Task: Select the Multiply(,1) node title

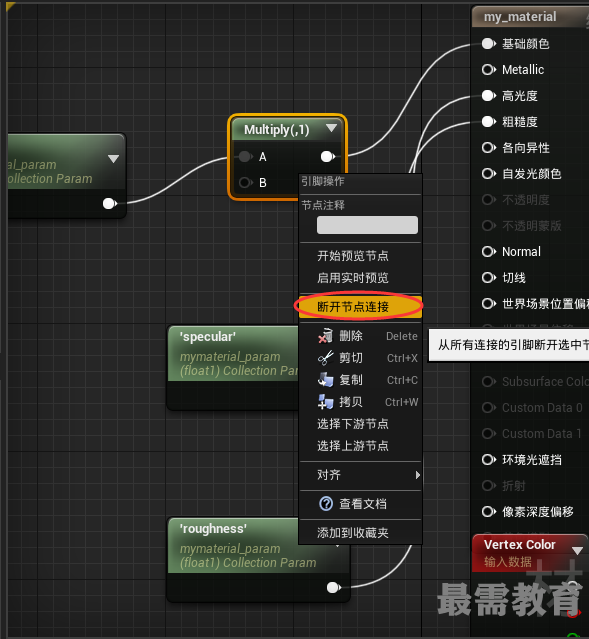Action: point(276,130)
